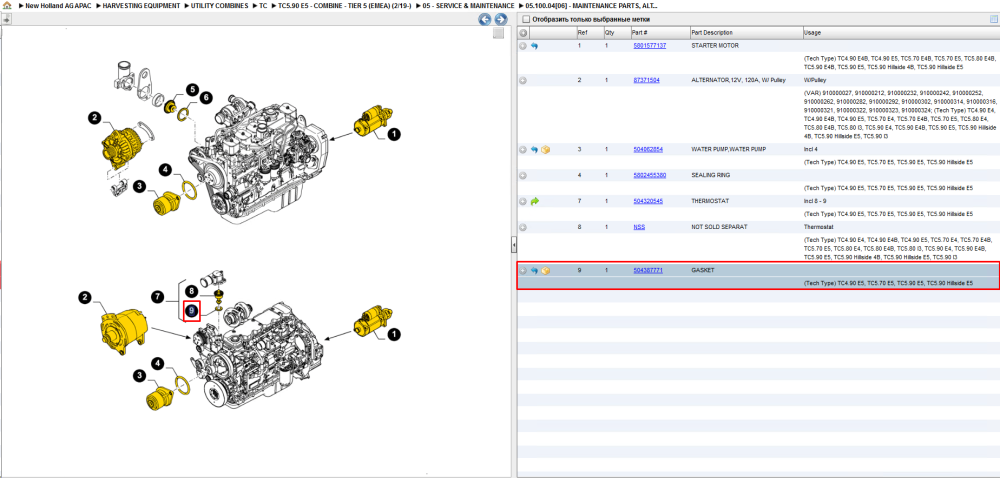The width and height of the screenshot is (1000, 478).
Task: Click the round add icon for GASKET
Action: 523,271
